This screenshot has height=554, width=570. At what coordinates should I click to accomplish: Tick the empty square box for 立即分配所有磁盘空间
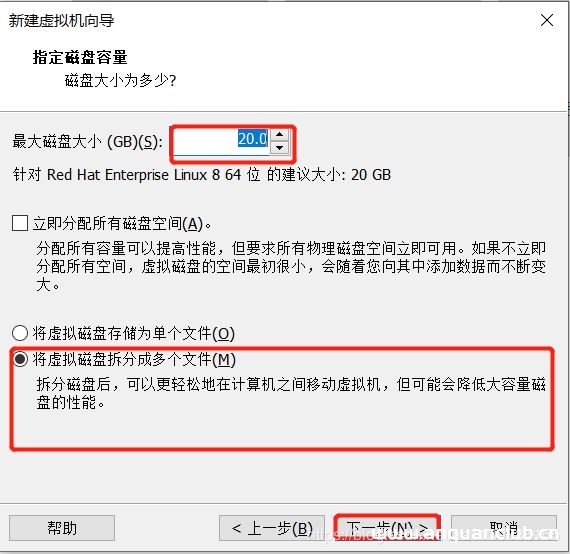point(20,223)
